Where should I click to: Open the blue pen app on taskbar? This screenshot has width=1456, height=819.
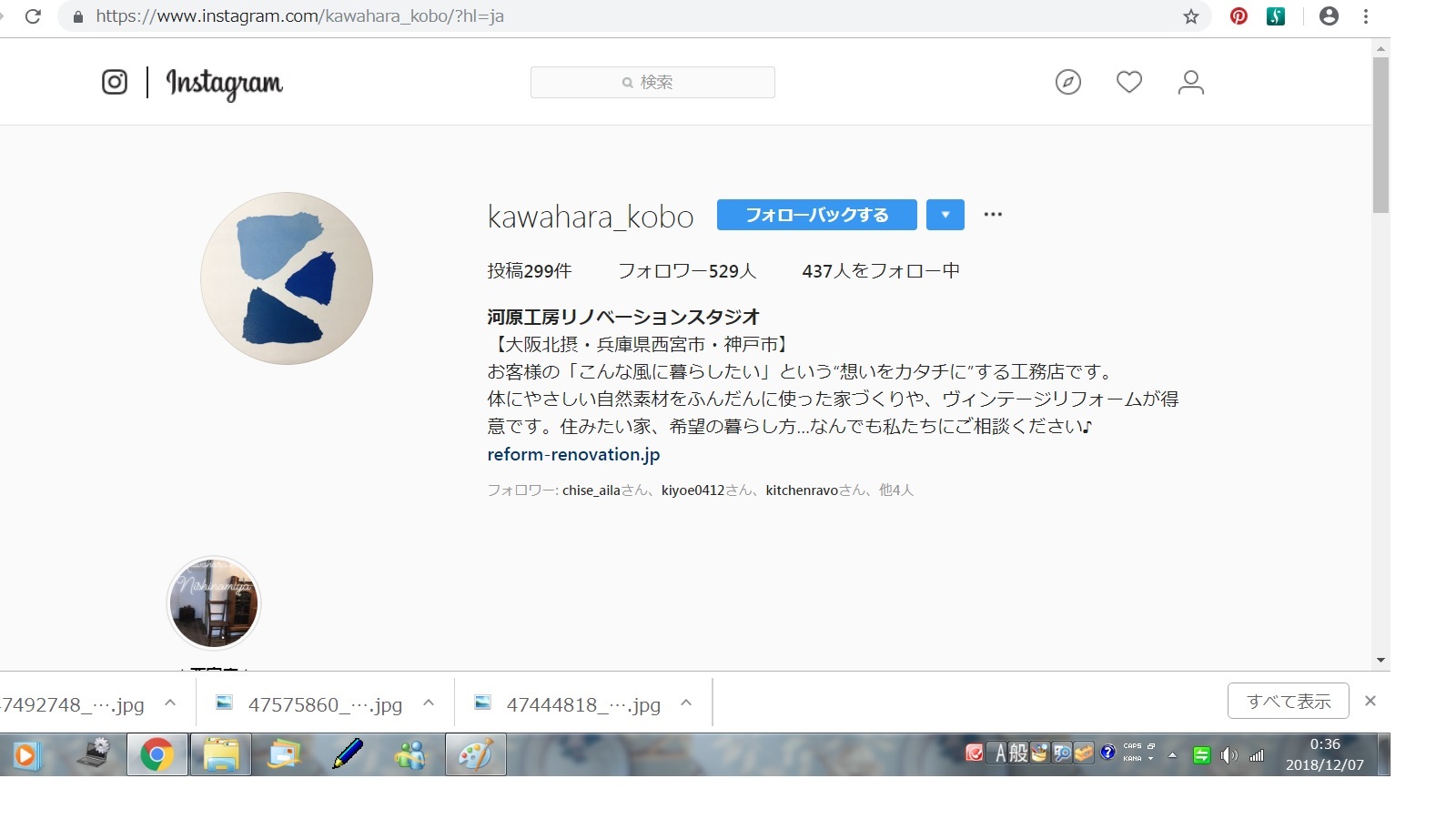coord(348,754)
